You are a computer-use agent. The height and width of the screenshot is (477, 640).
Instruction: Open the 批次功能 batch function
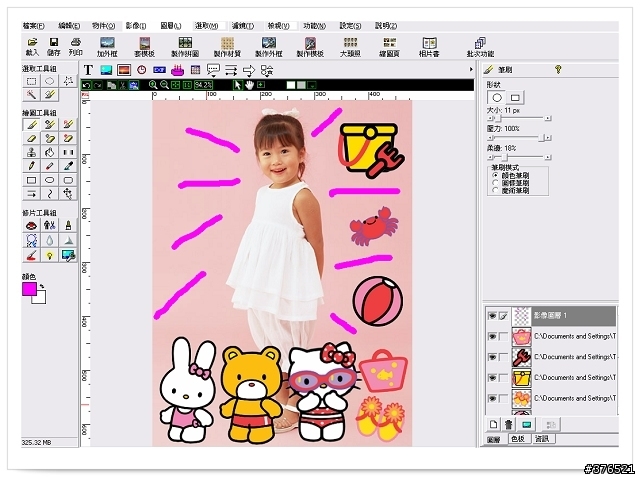click(480, 47)
